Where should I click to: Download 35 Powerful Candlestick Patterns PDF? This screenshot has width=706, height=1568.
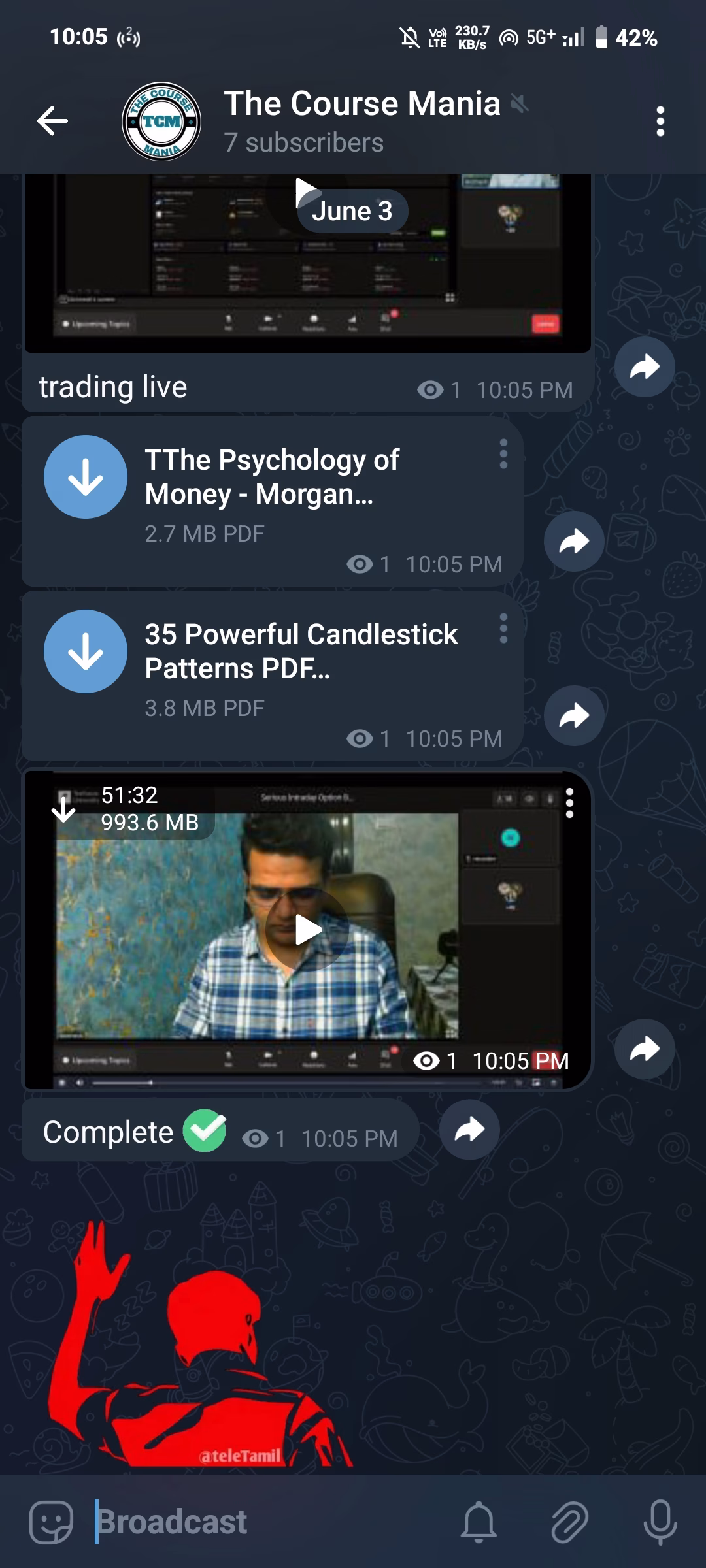[x=86, y=651]
